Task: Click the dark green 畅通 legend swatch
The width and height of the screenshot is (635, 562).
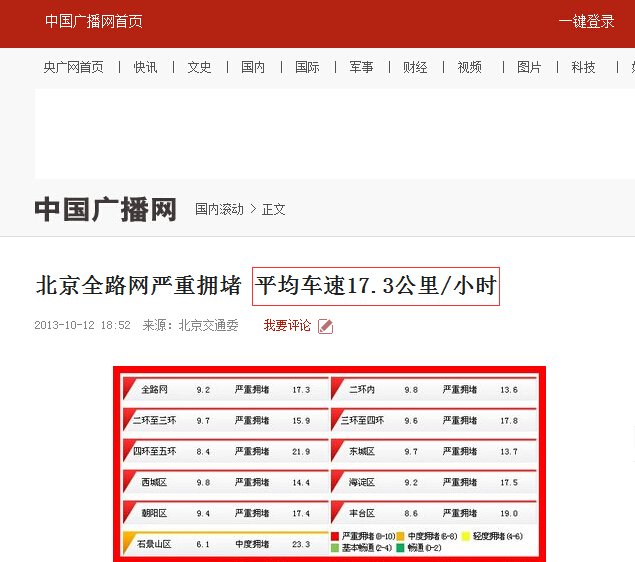Action: point(401,548)
